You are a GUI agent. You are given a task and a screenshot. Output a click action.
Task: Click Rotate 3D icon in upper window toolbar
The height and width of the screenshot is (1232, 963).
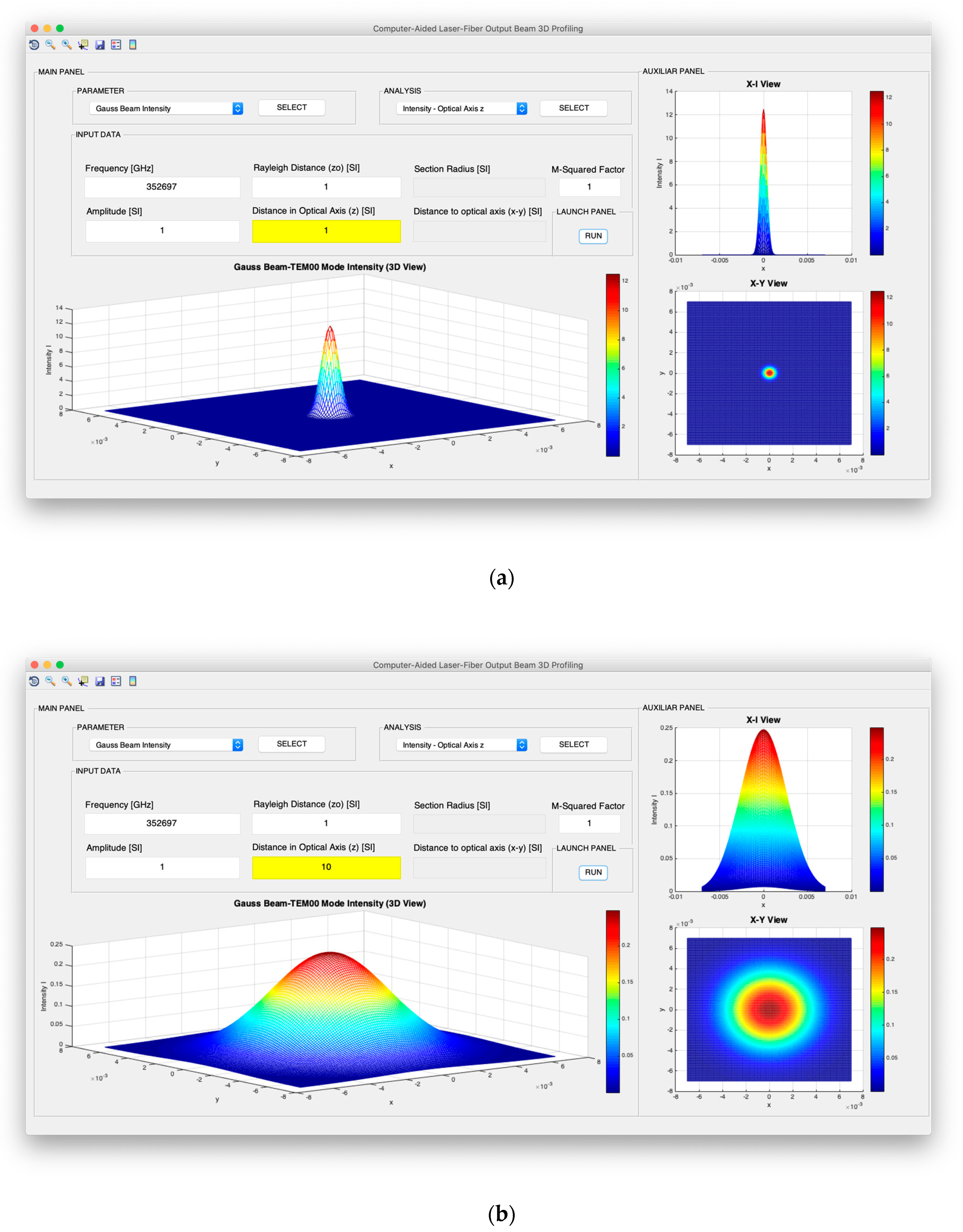point(34,44)
